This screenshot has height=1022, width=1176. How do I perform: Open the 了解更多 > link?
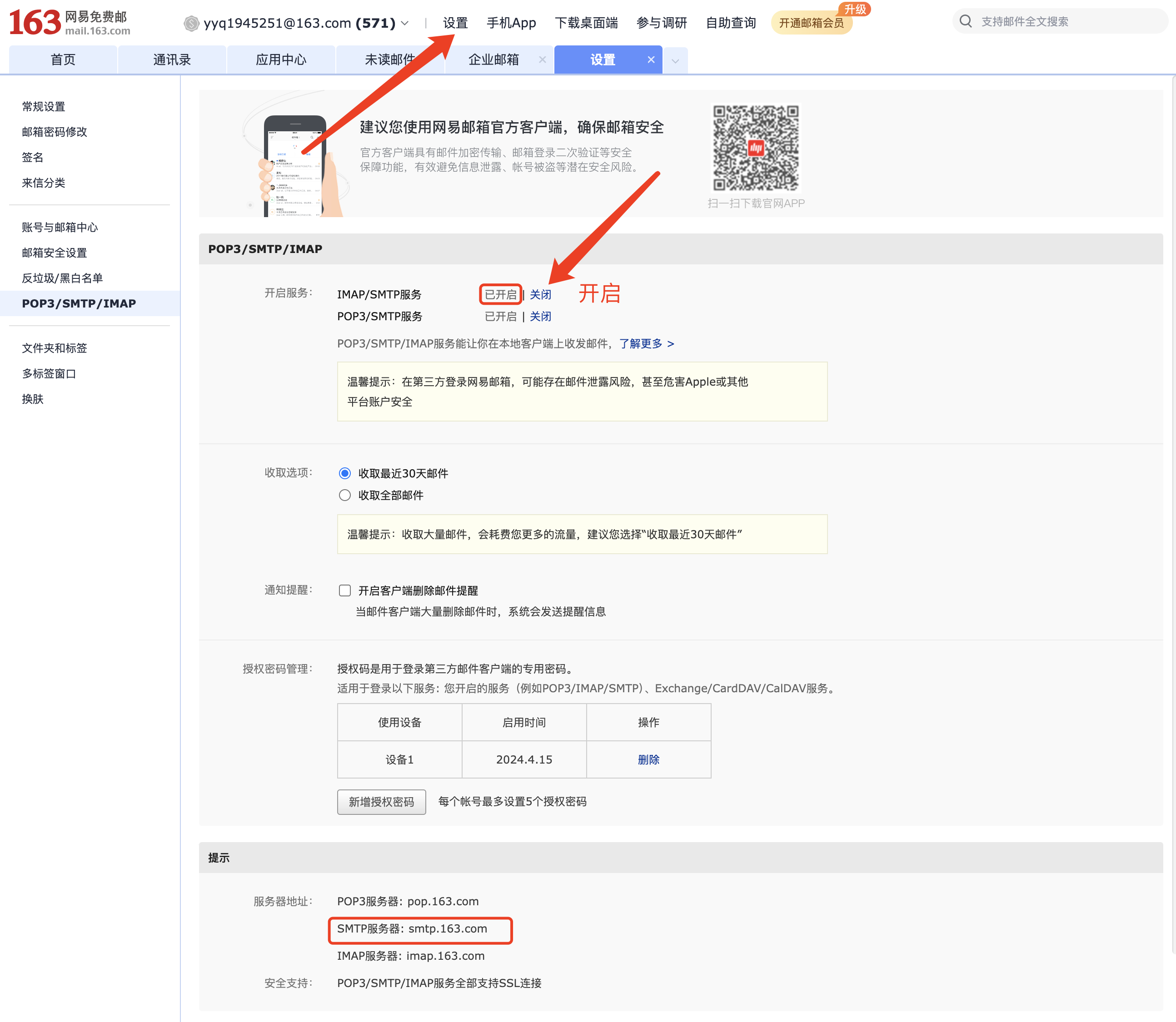pos(647,344)
